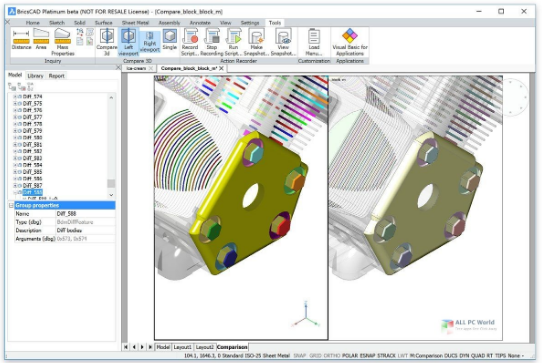This screenshot has width=542, height=363.
Task: Select the Area measurement tool
Action: 41,39
